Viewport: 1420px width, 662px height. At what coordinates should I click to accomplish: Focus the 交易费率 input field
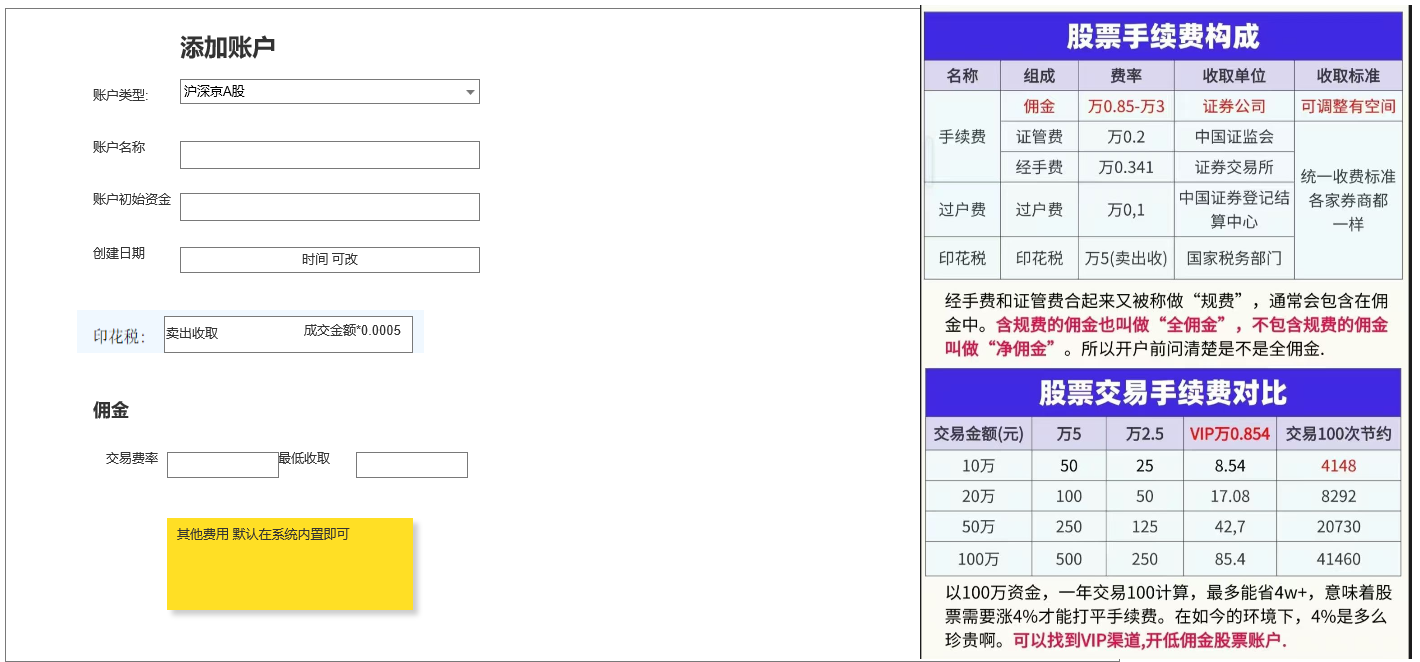click(222, 465)
